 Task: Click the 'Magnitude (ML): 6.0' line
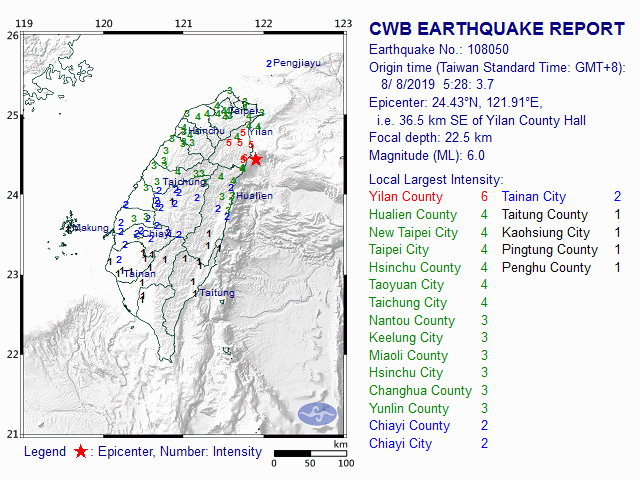[x=427, y=156]
